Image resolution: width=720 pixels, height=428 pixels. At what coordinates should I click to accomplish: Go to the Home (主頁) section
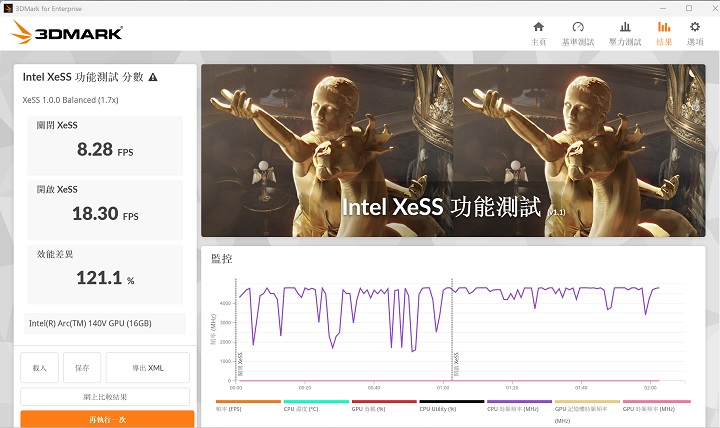(539, 34)
